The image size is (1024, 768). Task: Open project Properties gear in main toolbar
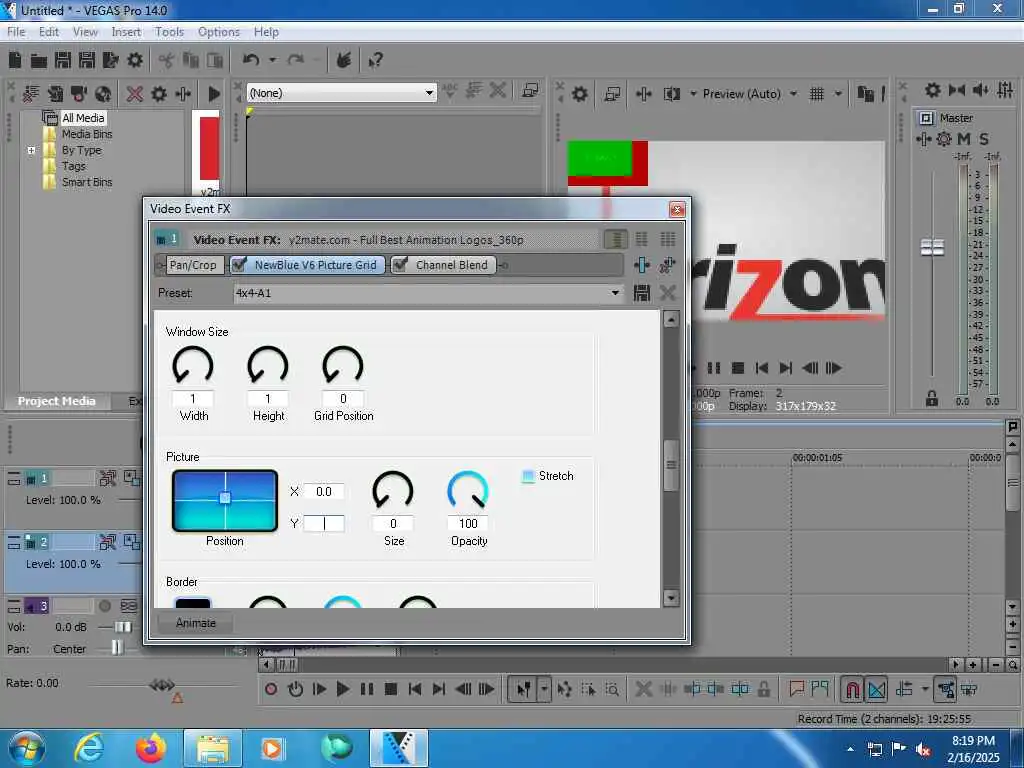coord(135,60)
